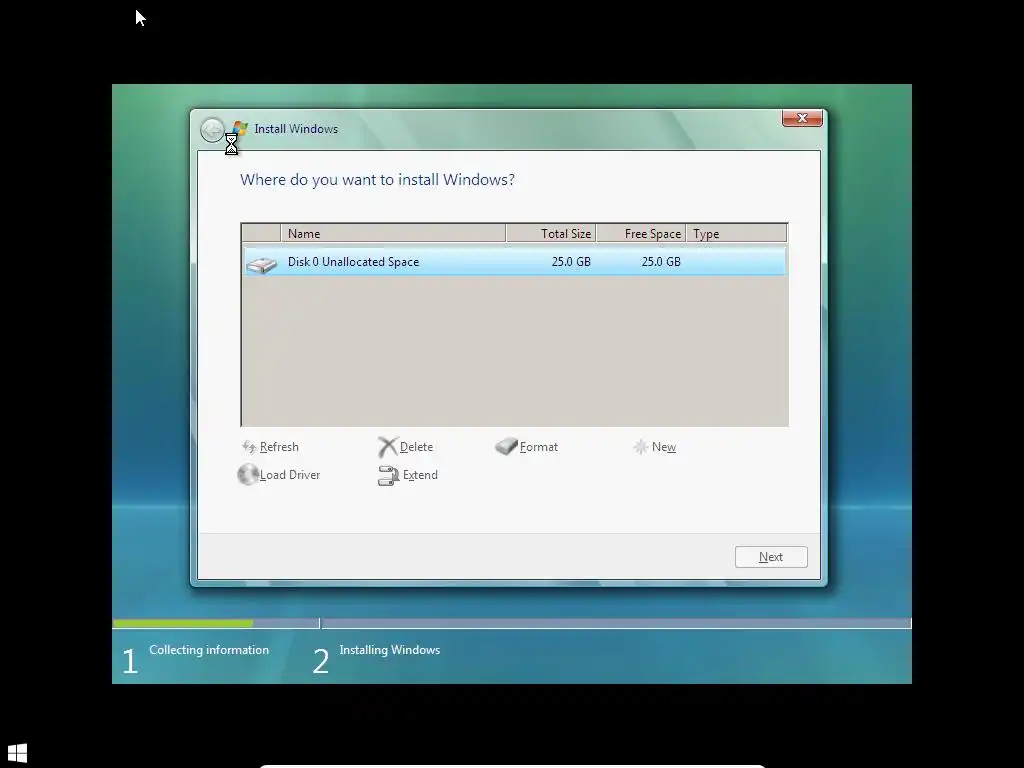Image resolution: width=1024 pixels, height=768 pixels.
Task: Sort by the Name column header
Action: (393, 233)
